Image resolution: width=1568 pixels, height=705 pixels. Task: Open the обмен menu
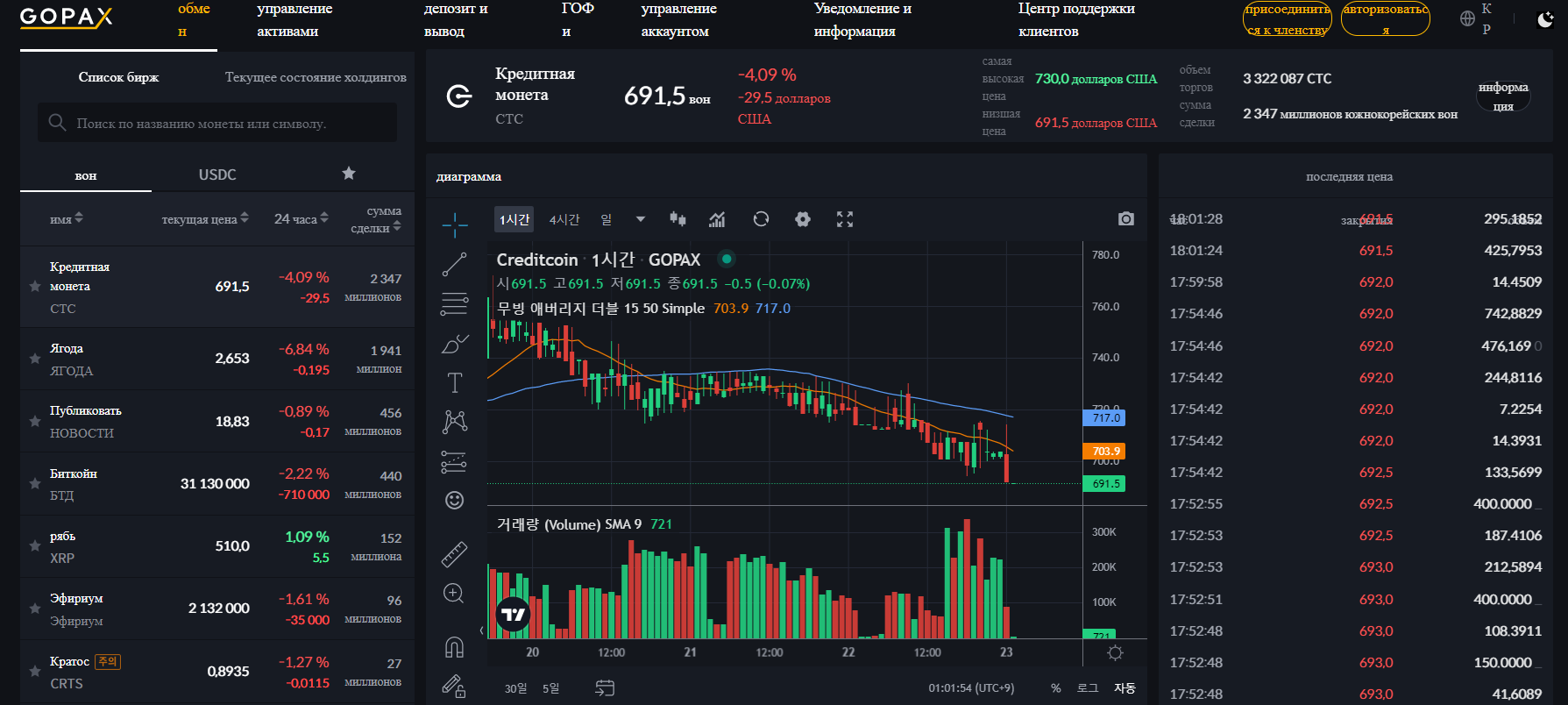coord(194,19)
